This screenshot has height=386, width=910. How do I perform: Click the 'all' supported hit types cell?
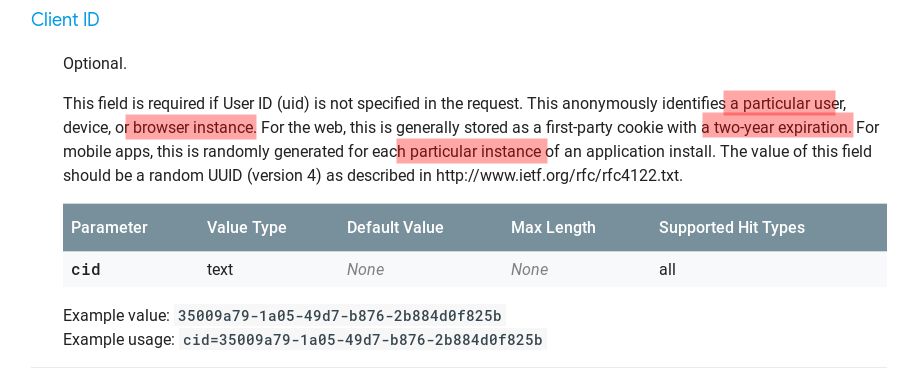667,269
